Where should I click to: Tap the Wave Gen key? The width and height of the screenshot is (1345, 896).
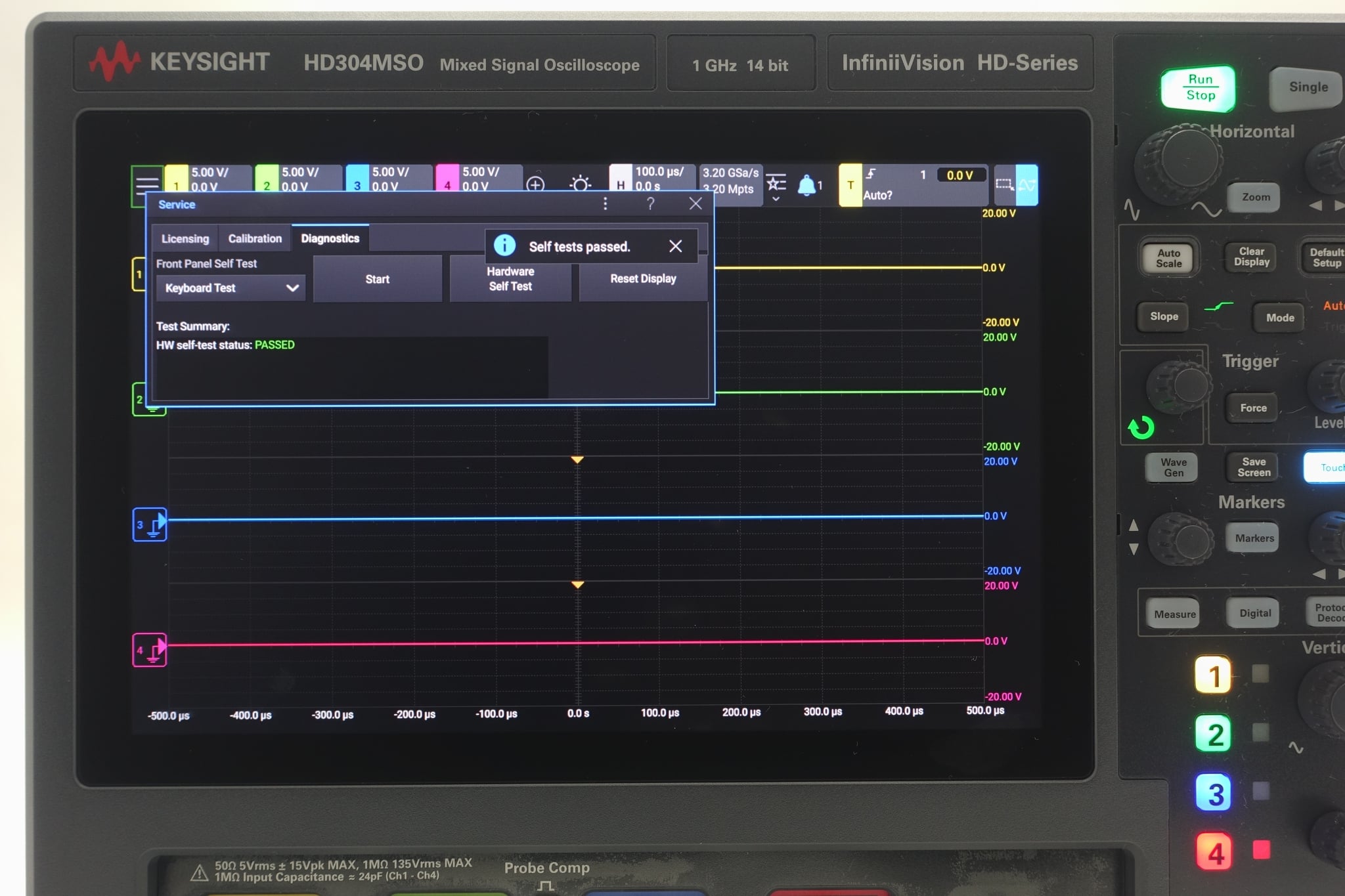coord(1173,467)
